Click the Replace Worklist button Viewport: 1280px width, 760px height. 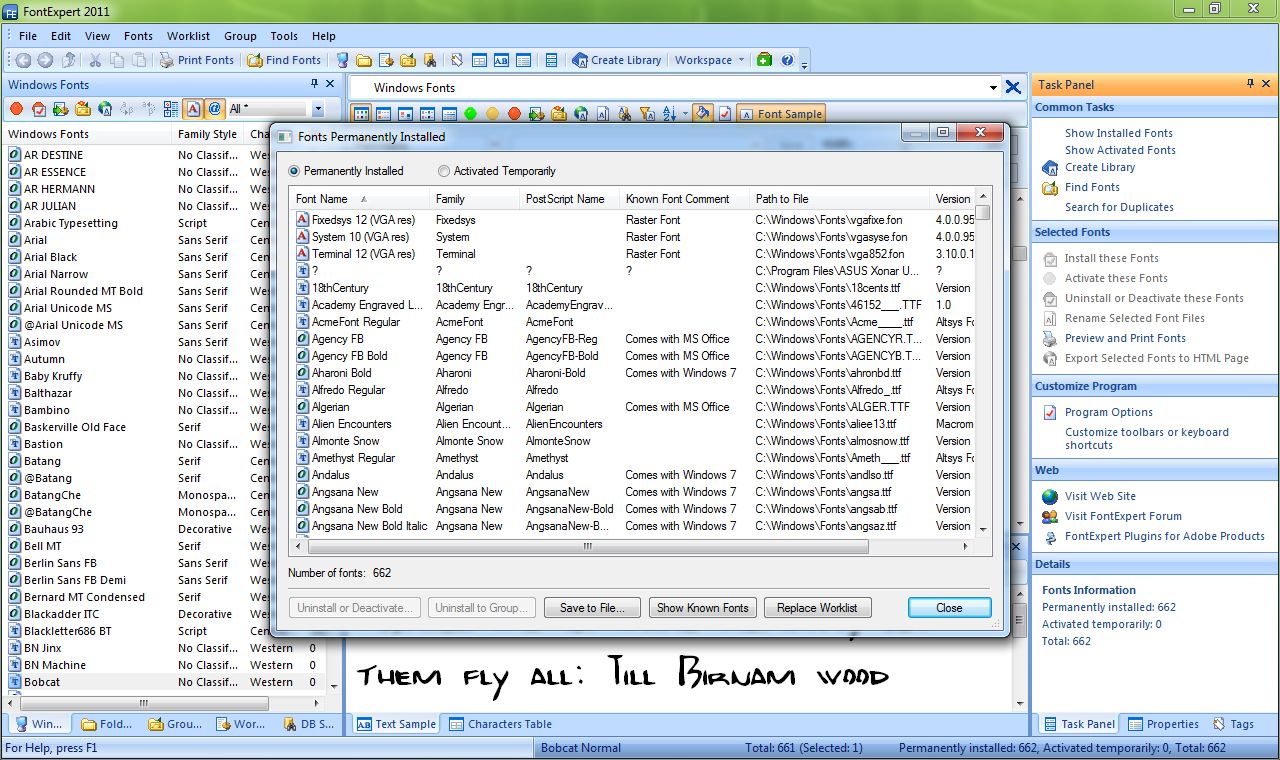[817, 608]
